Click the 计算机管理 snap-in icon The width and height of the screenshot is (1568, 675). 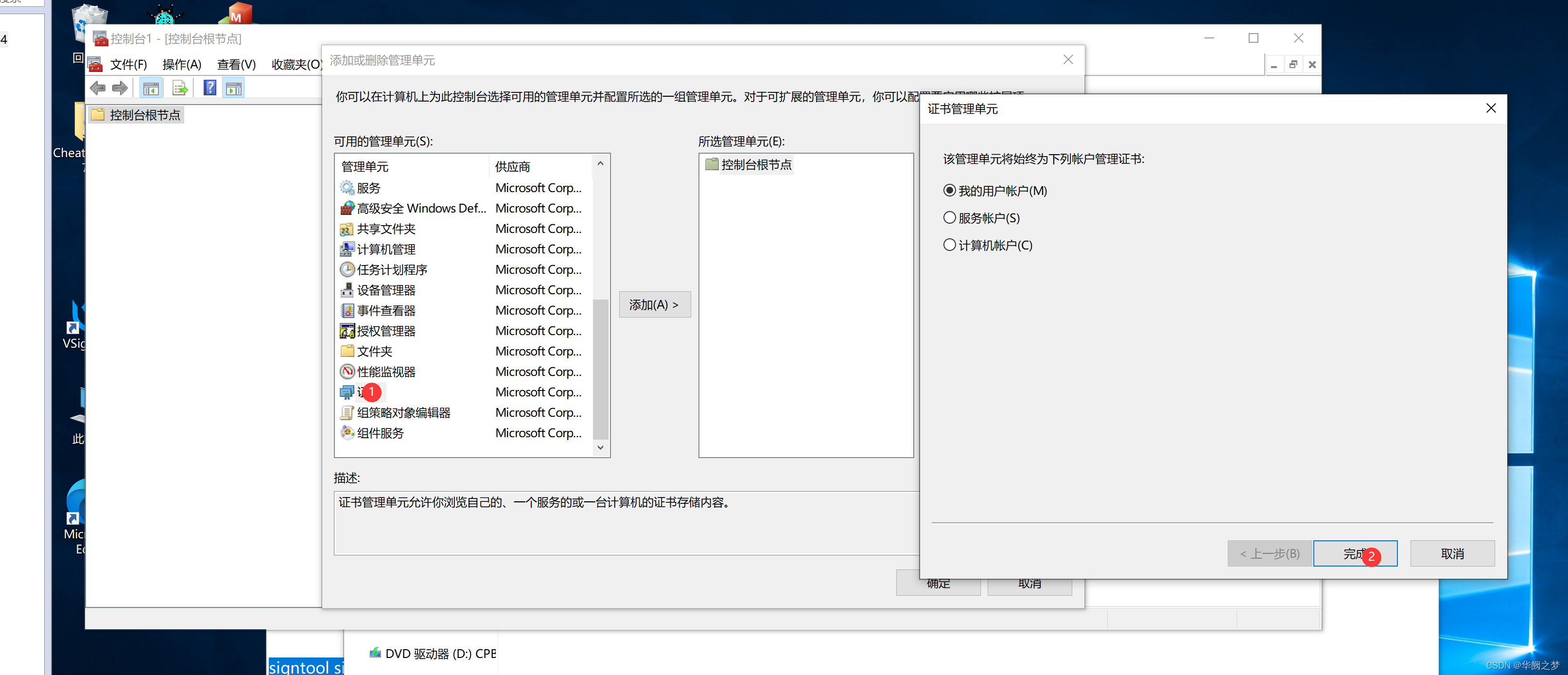tap(347, 249)
